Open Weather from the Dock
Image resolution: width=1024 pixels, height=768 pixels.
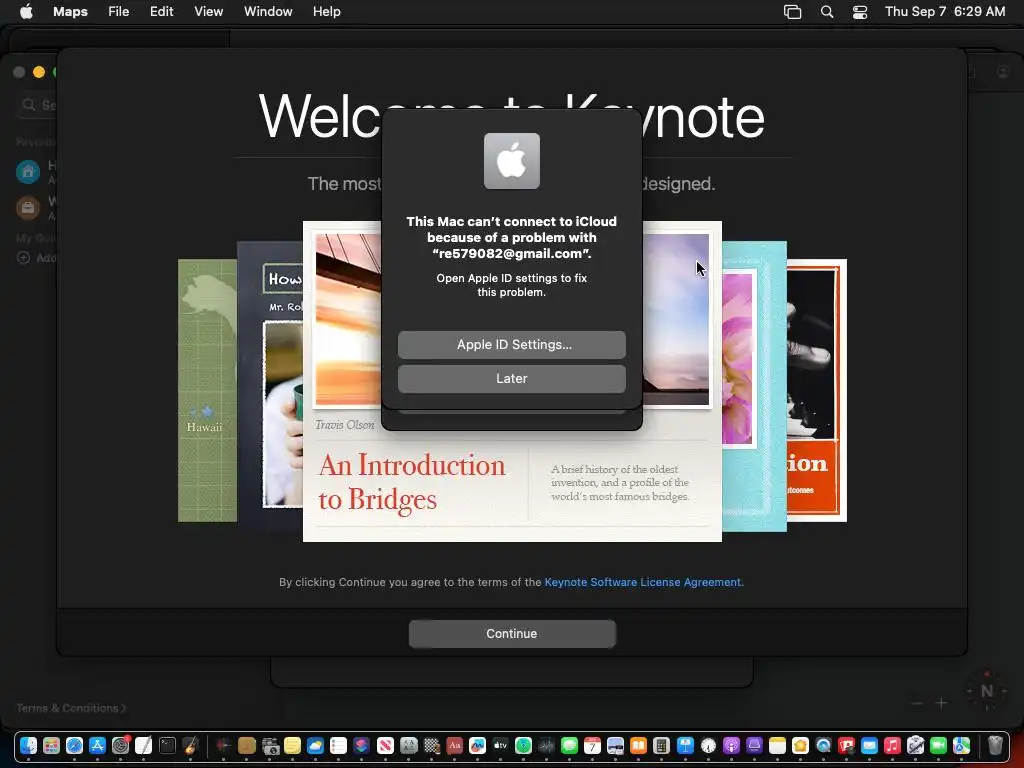pyautogui.click(x=315, y=745)
